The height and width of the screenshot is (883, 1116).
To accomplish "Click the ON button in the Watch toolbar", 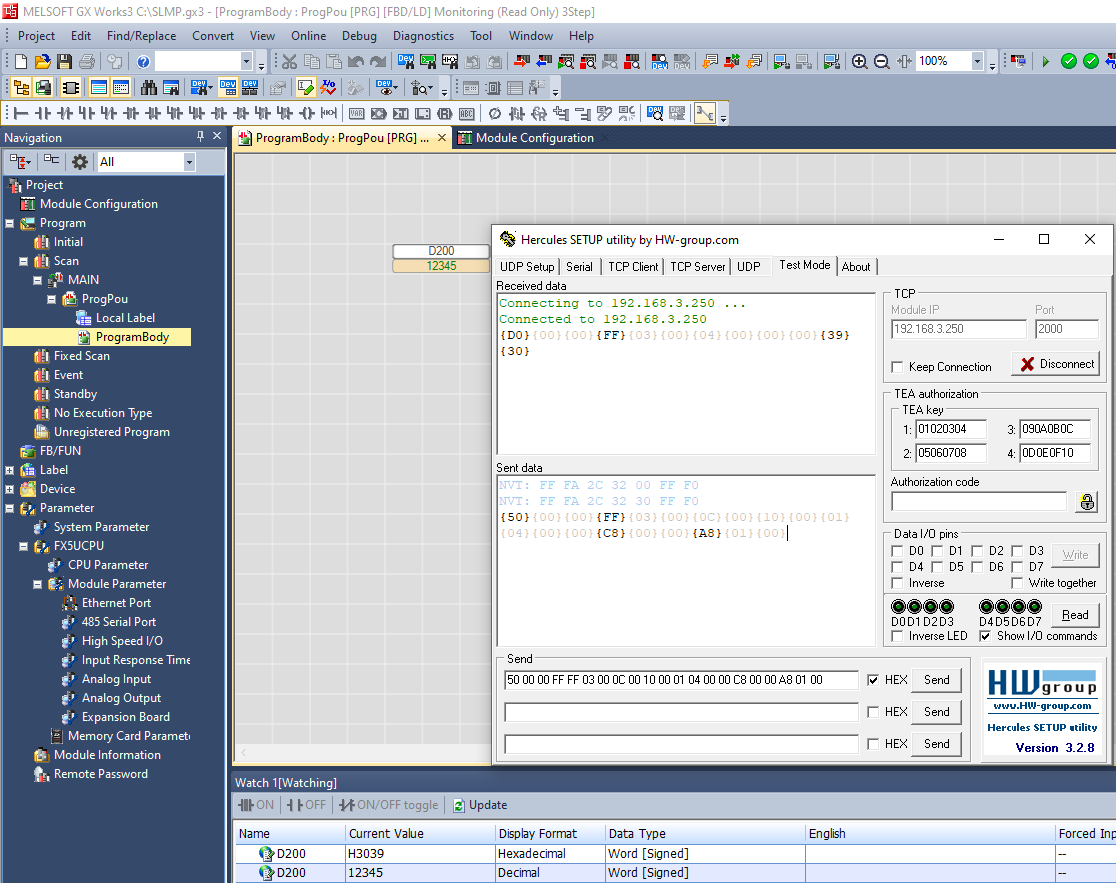I will pos(256,805).
